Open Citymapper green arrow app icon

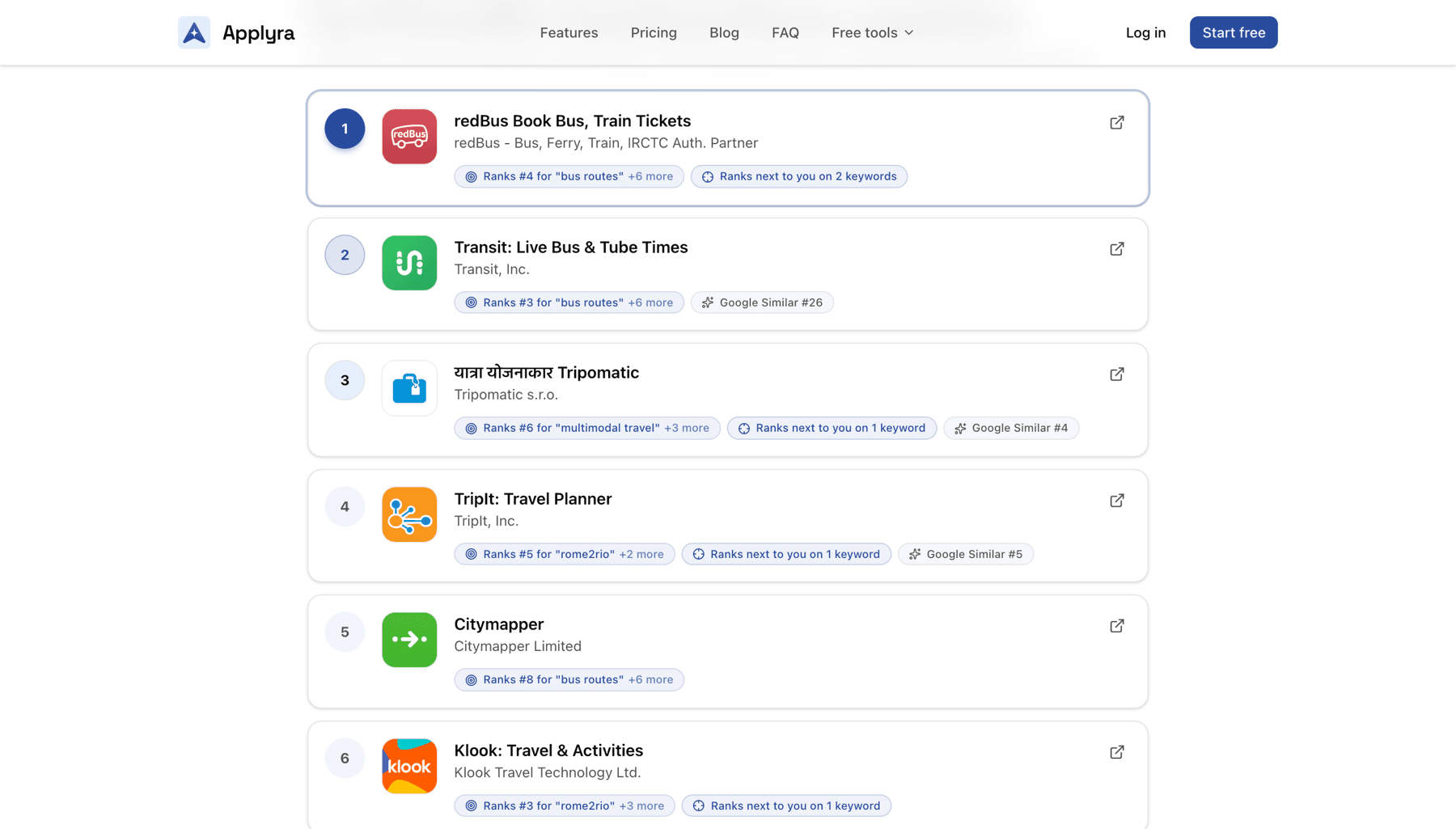point(409,640)
